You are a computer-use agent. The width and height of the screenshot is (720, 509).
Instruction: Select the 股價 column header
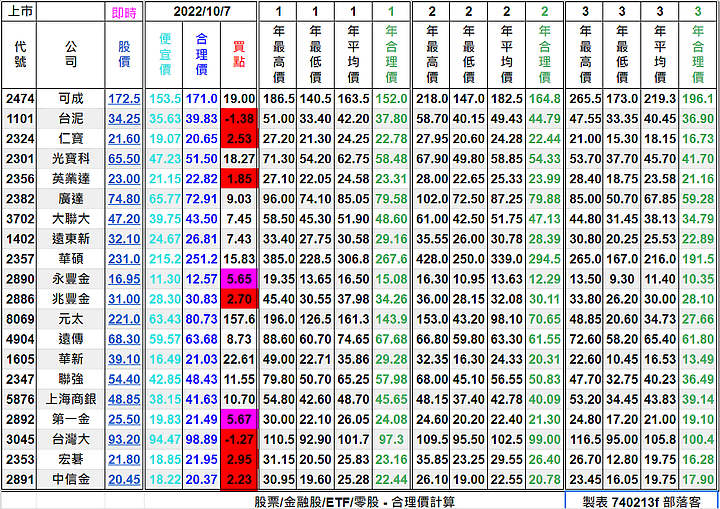[124, 55]
